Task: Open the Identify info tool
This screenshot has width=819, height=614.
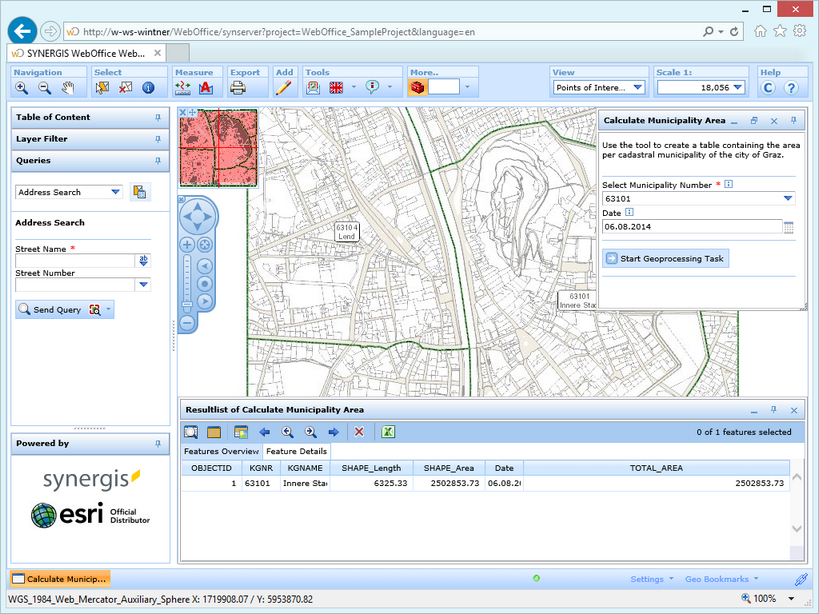Action: click(148, 87)
